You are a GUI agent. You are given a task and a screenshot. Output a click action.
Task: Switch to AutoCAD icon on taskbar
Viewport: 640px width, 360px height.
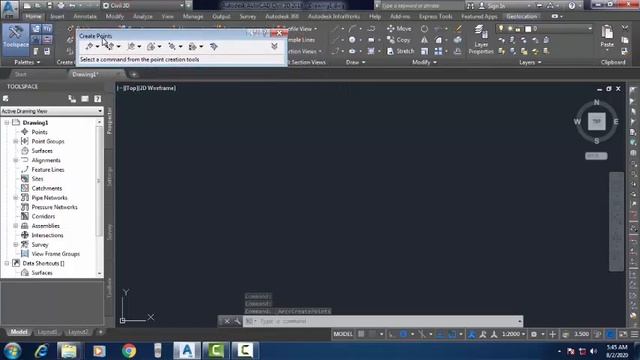(x=187, y=351)
